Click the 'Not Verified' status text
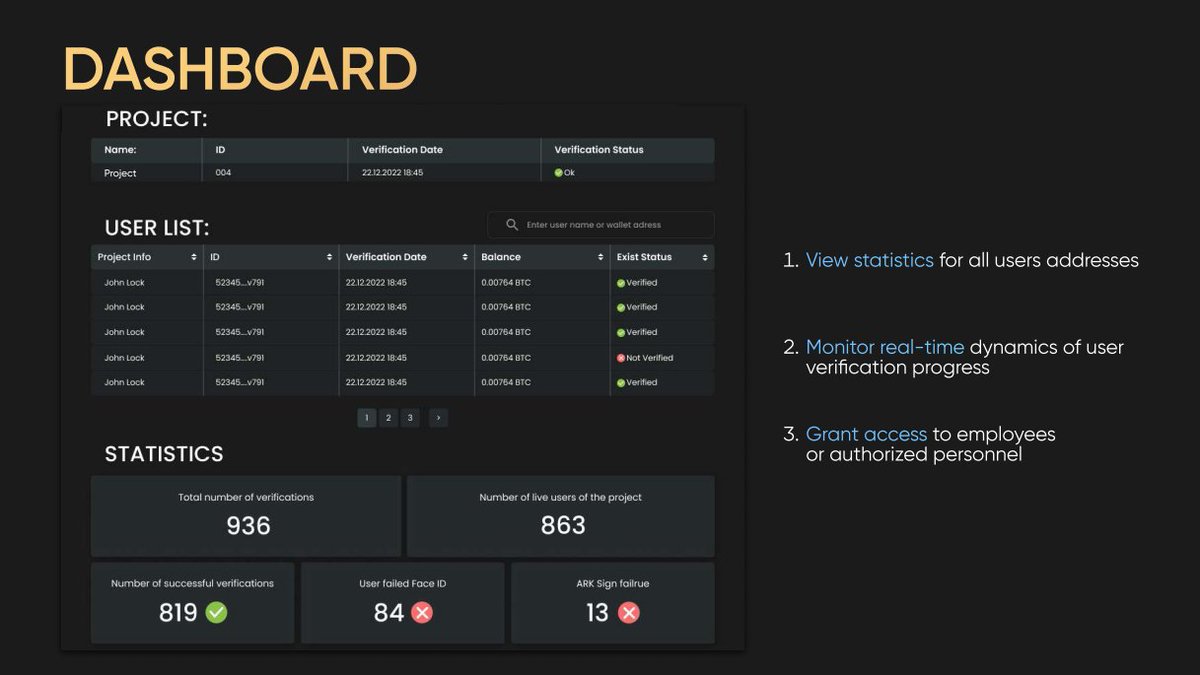Viewport: 1200px width, 675px height. [x=650, y=358]
